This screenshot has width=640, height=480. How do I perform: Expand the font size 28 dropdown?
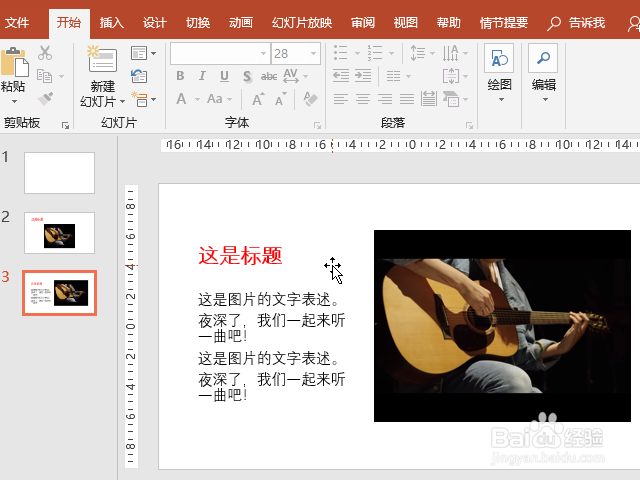[x=313, y=53]
